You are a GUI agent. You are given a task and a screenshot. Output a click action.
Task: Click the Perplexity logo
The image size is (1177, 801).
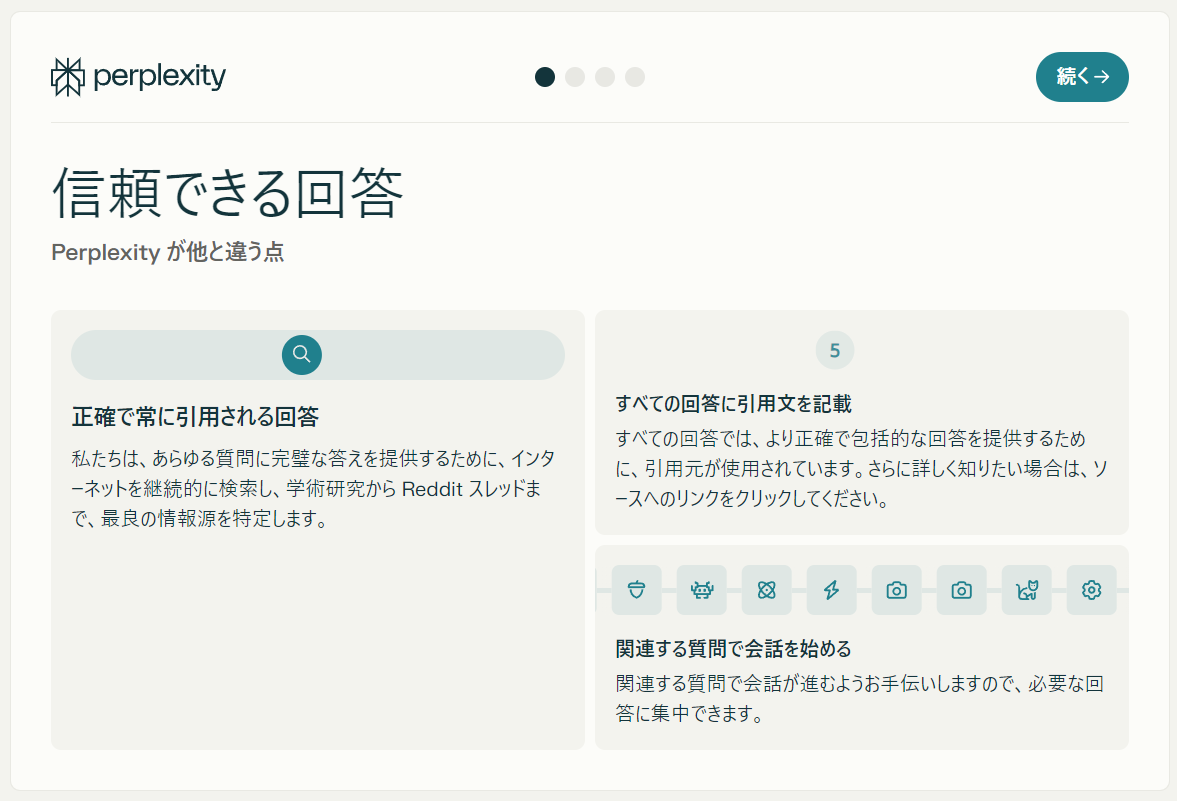tap(138, 76)
